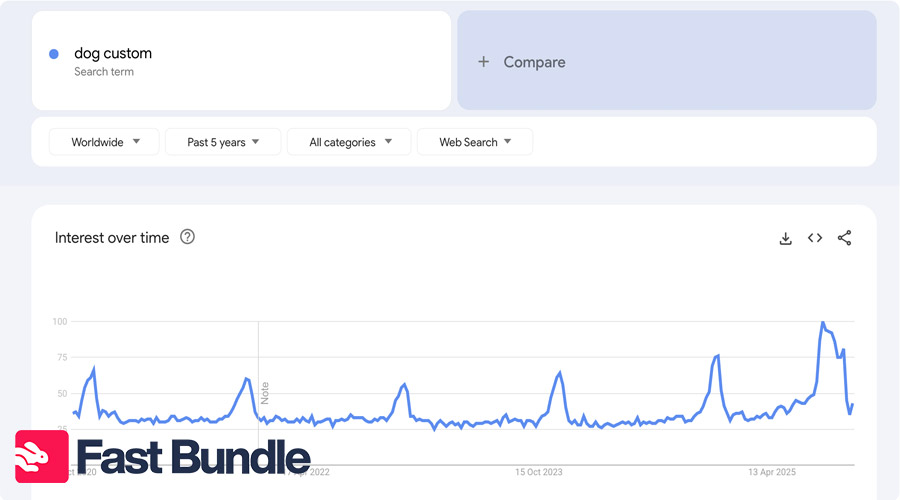The height and width of the screenshot is (500, 900).
Task: Click the Fast Bundle rabbit logo icon
Action: point(41,457)
